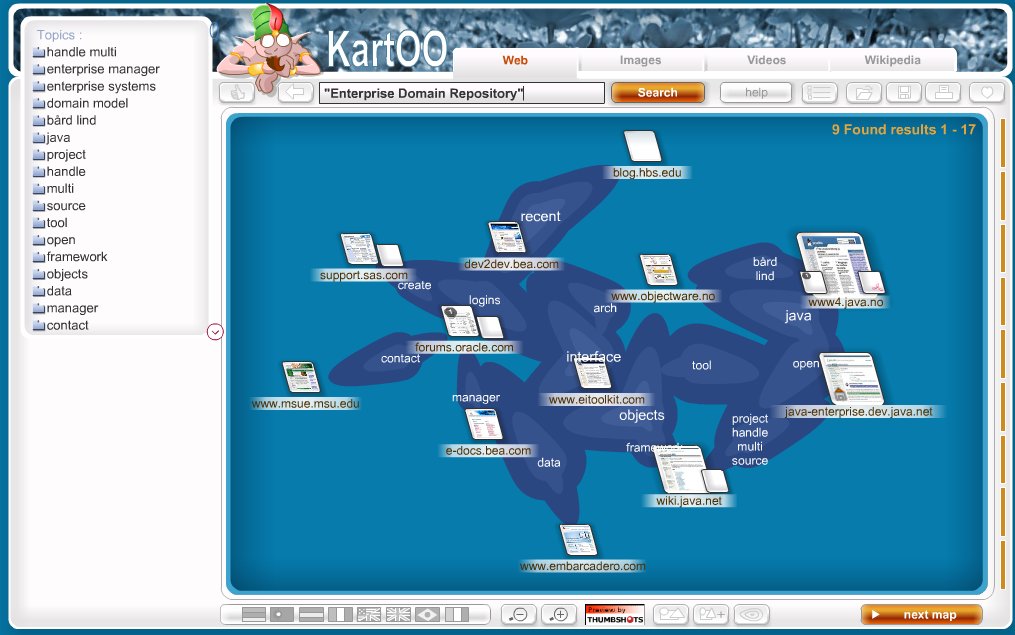Open the 'framework' topic folder

pyautogui.click(x=76, y=257)
